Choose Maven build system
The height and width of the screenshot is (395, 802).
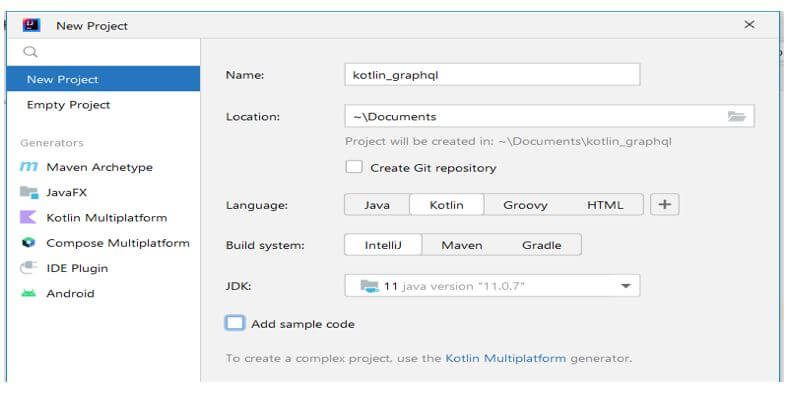click(462, 245)
